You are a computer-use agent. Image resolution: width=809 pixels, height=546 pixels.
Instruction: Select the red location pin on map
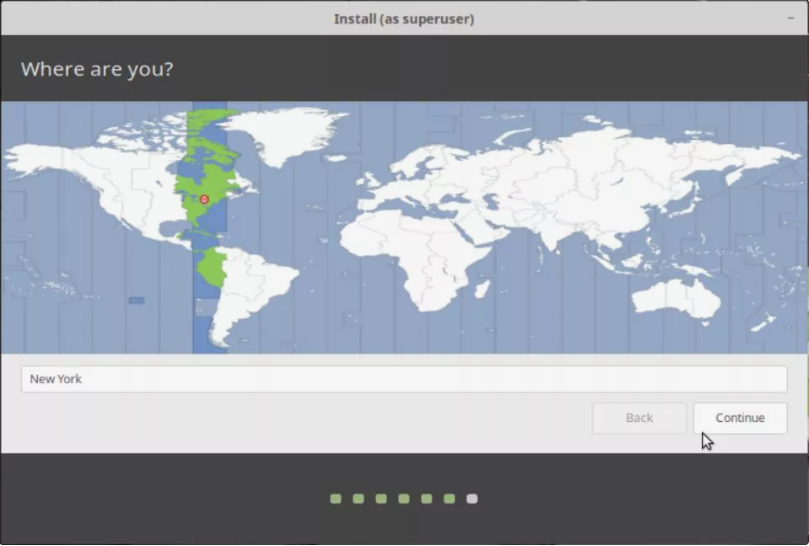[204, 199]
